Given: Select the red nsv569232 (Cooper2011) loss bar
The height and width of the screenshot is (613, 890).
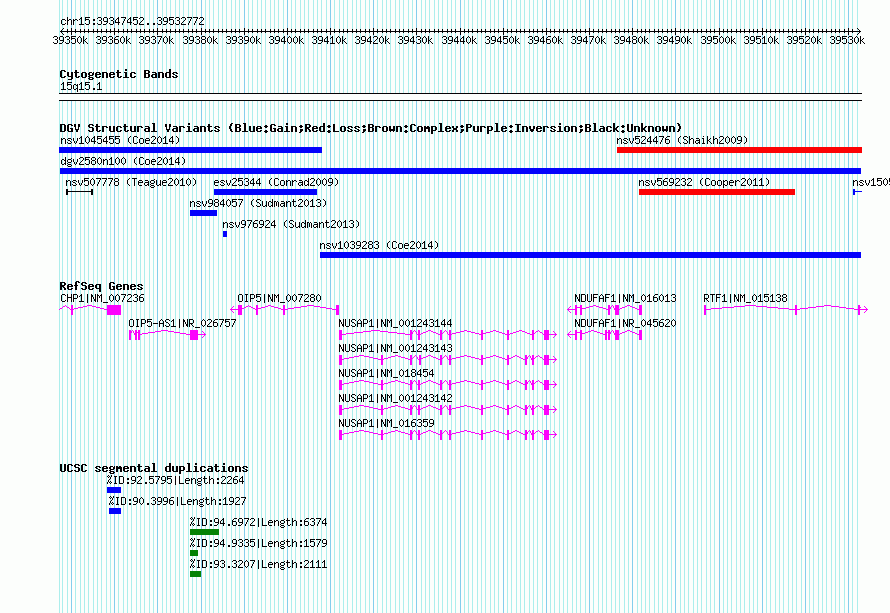Looking at the screenshot, I should point(717,192).
